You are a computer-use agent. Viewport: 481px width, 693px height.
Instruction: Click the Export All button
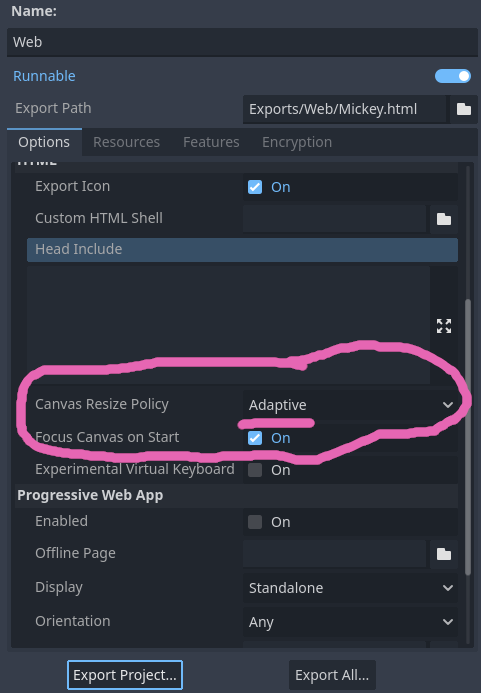coord(332,675)
